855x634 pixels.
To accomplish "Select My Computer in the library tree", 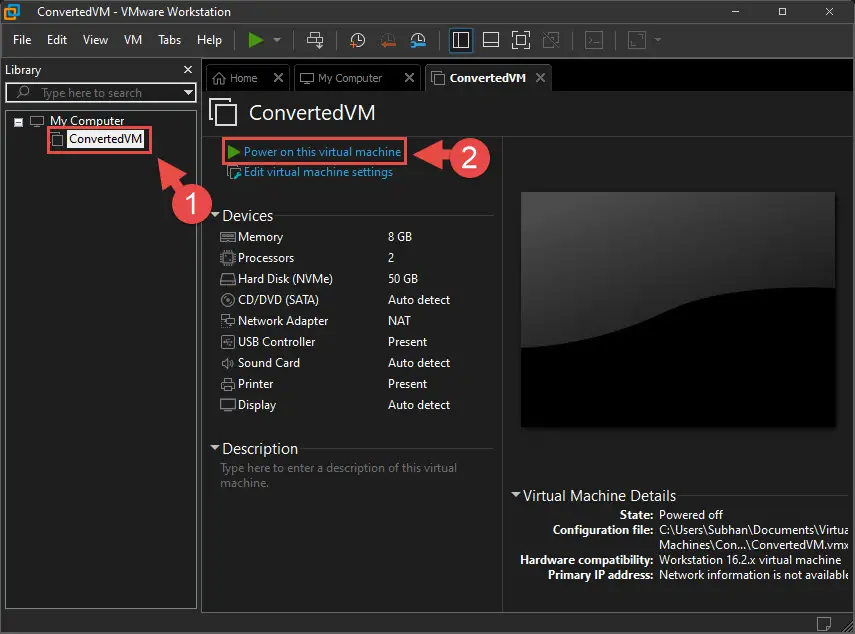I will pos(87,120).
